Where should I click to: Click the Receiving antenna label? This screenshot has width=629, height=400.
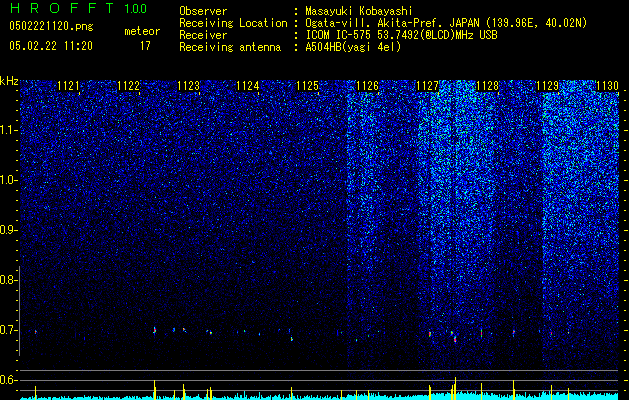[230, 47]
